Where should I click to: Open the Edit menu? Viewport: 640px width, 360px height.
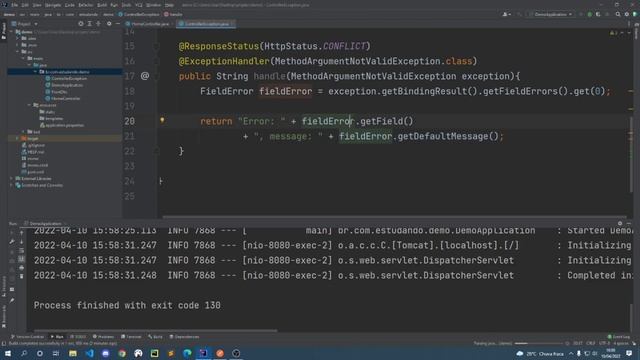(25, 5)
